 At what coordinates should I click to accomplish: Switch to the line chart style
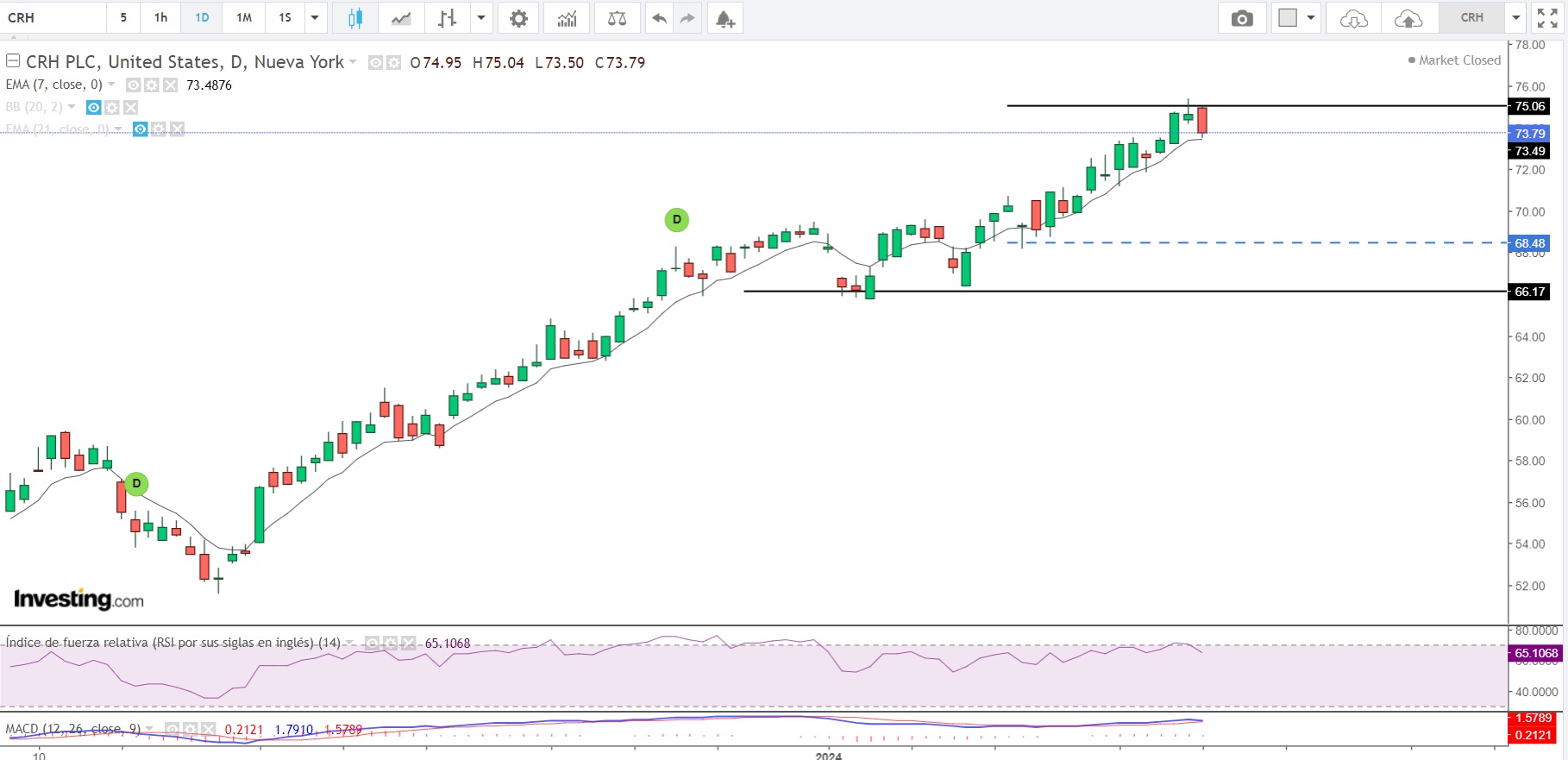tap(401, 18)
